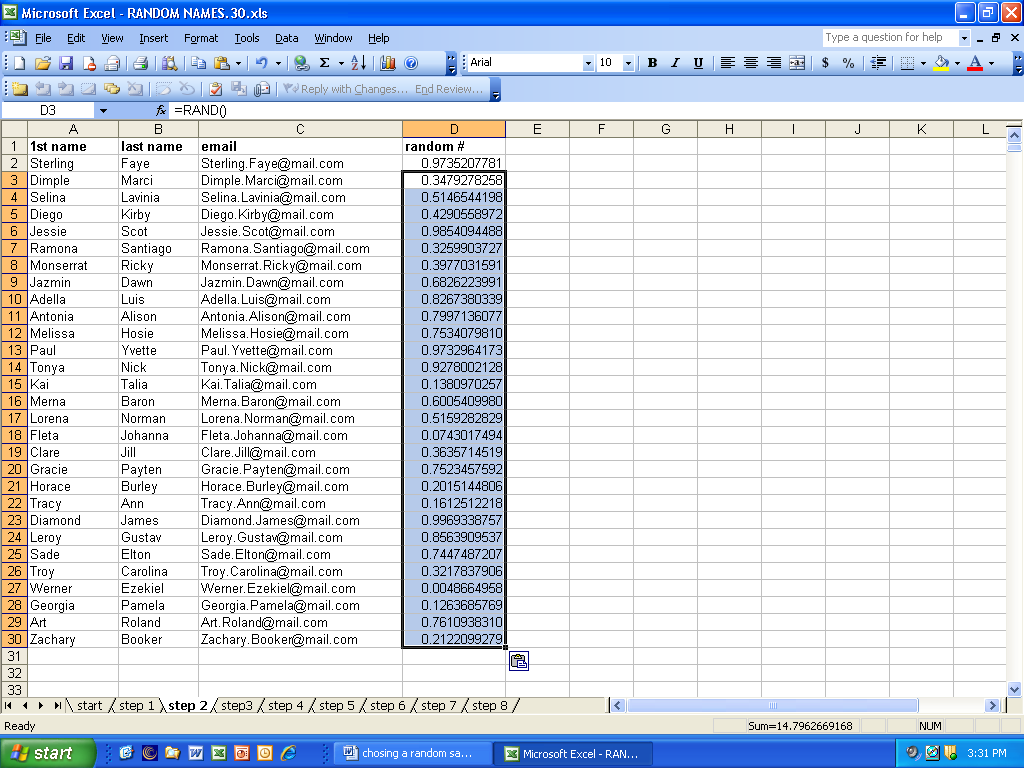
Task: Click the vertical scrollbar down arrow
Action: point(1014,689)
